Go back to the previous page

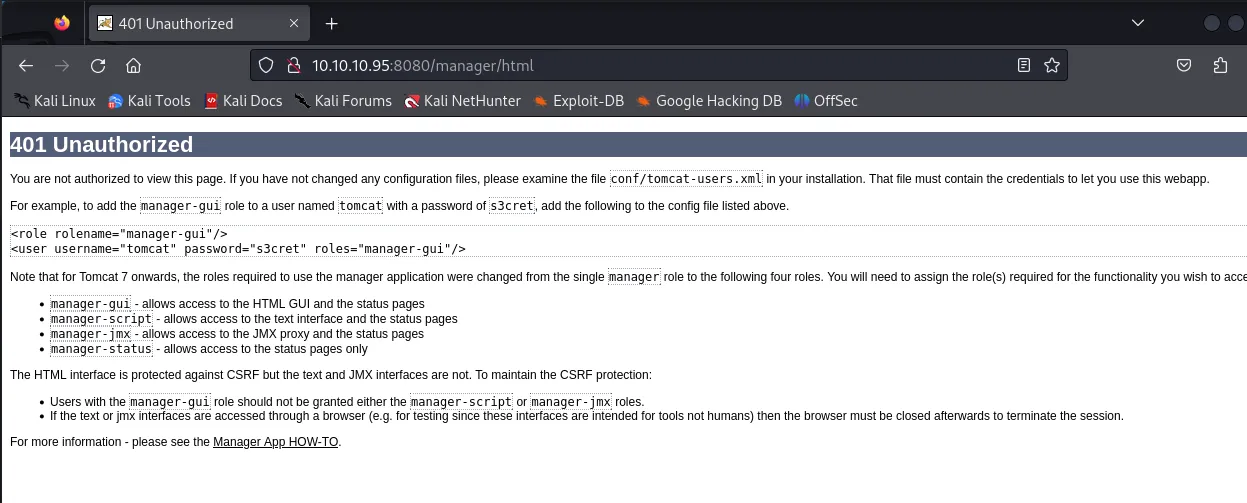pos(27,65)
